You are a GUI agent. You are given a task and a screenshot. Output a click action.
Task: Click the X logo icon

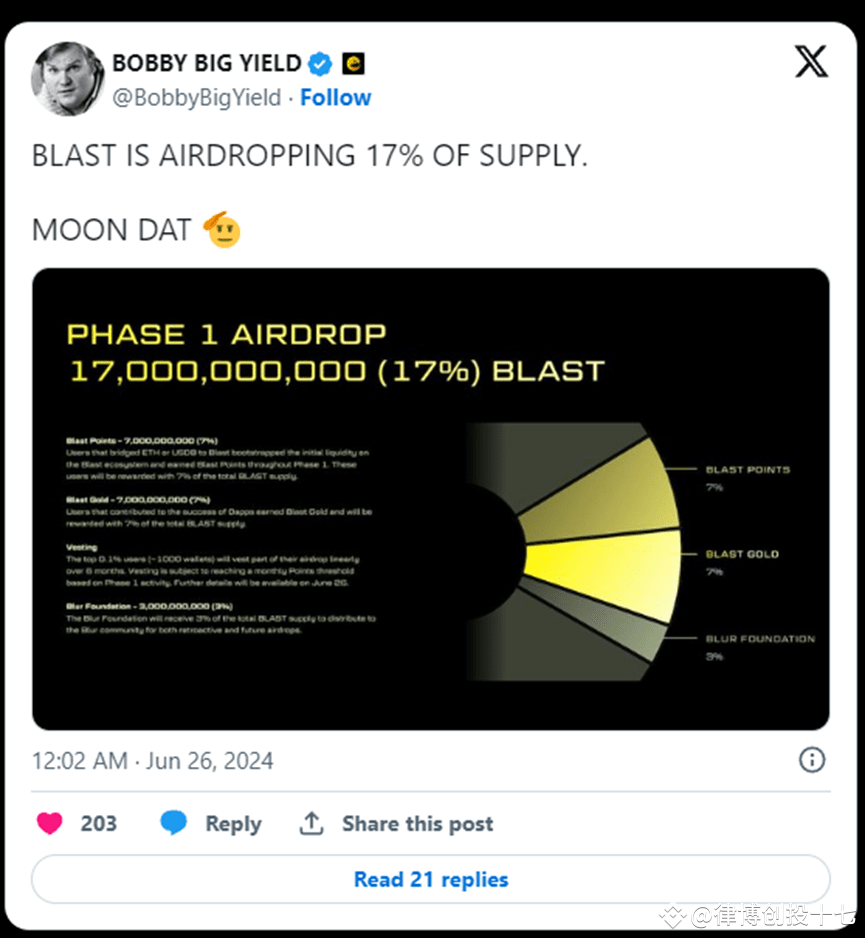click(x=811, y=62)
